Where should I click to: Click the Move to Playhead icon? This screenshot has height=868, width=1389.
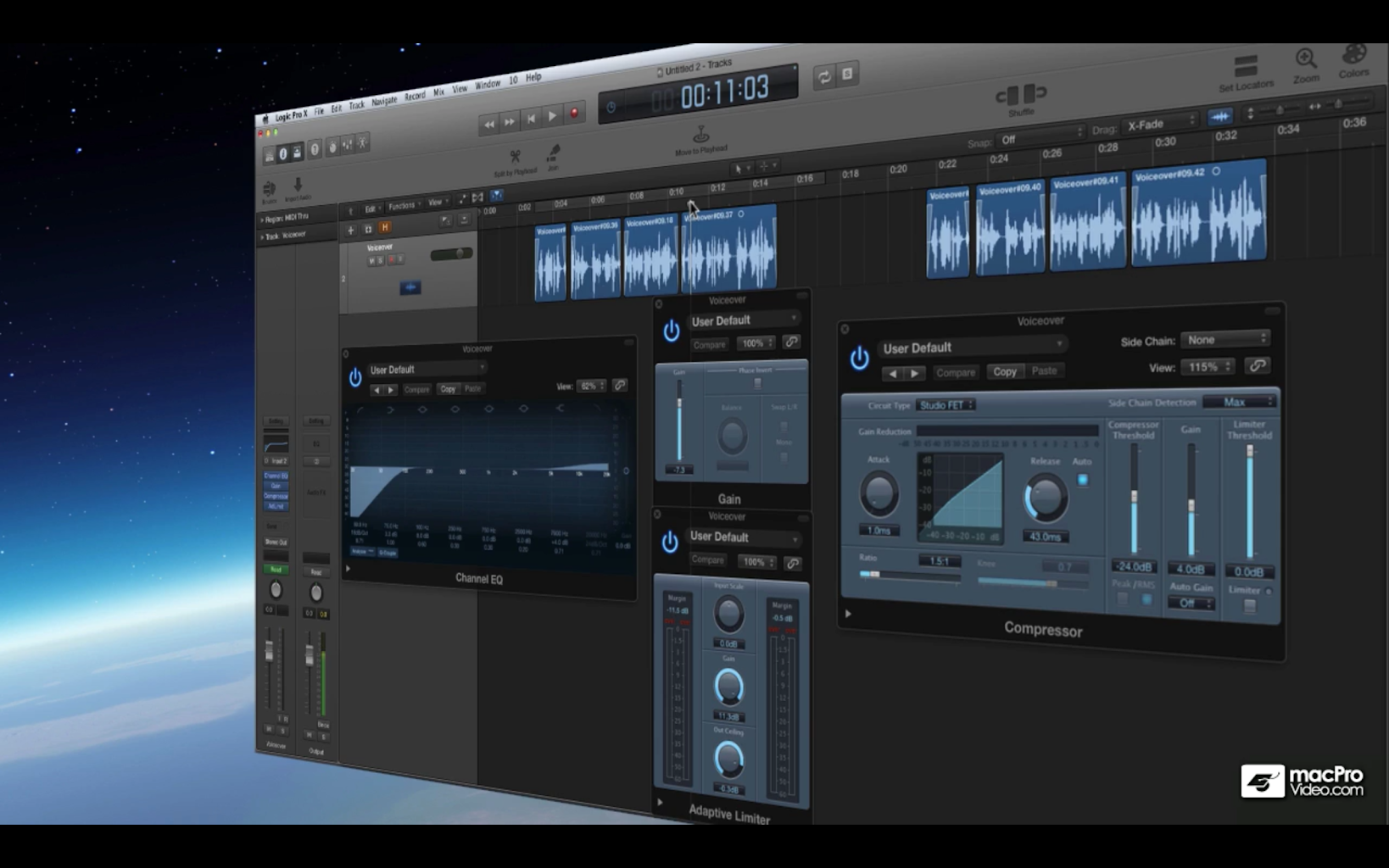[x=700, y=134]
